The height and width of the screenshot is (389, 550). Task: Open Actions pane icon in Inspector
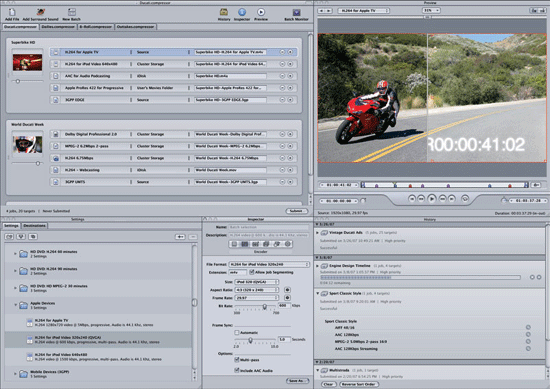click(288, 244)
